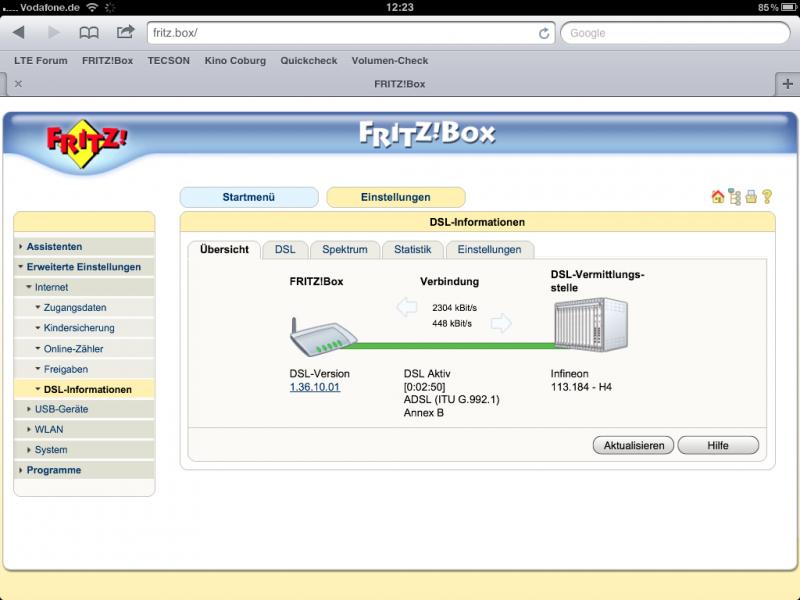Click the house home icon
The image size is (800, 600).
point(718,196)
